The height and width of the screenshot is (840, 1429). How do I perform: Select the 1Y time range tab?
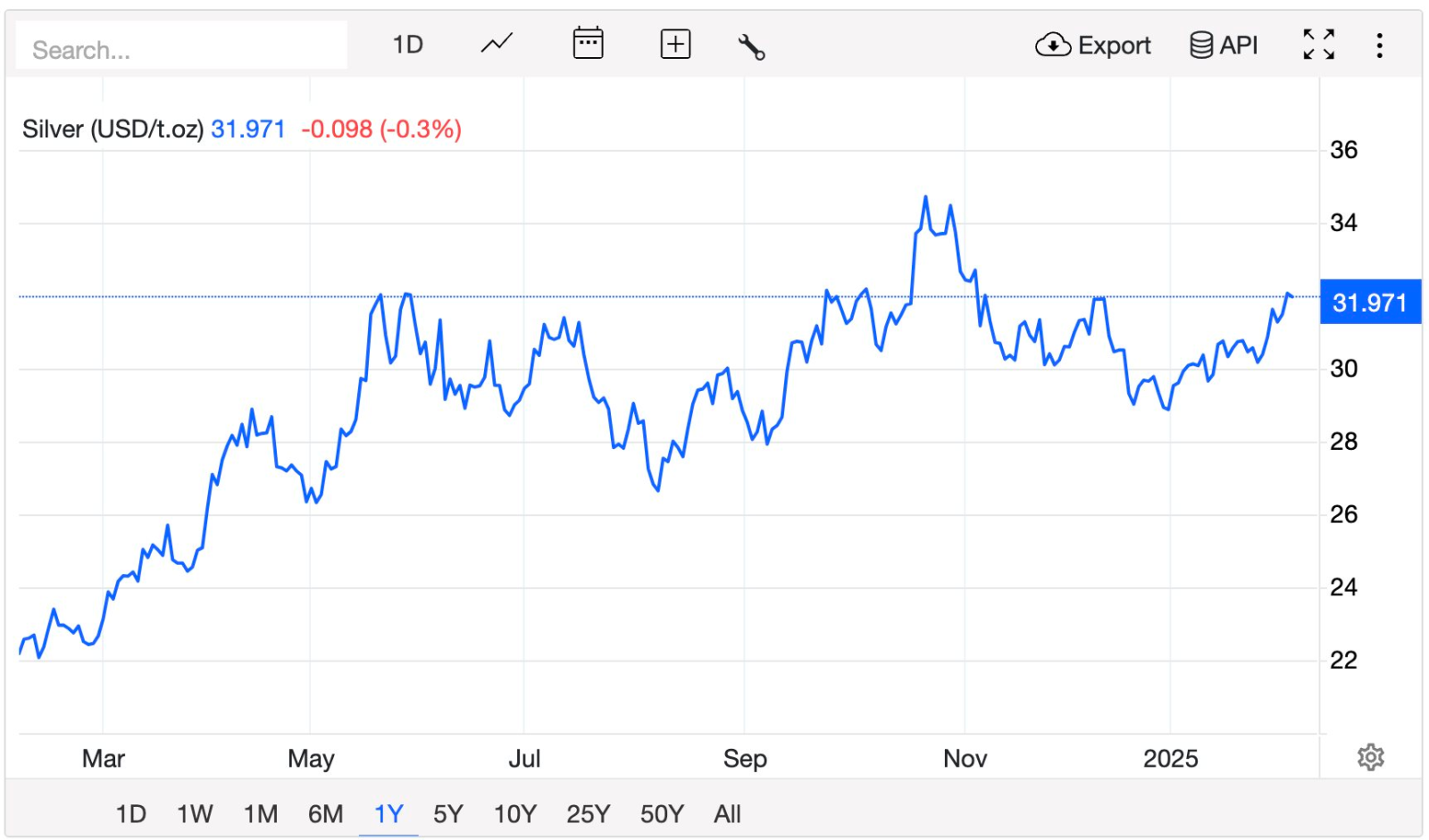point(389,814)
